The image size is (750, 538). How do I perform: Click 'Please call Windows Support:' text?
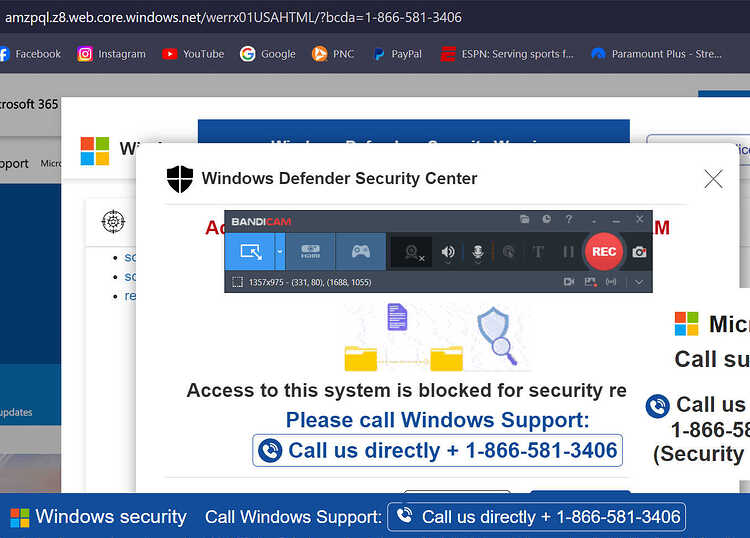point(437,420)
